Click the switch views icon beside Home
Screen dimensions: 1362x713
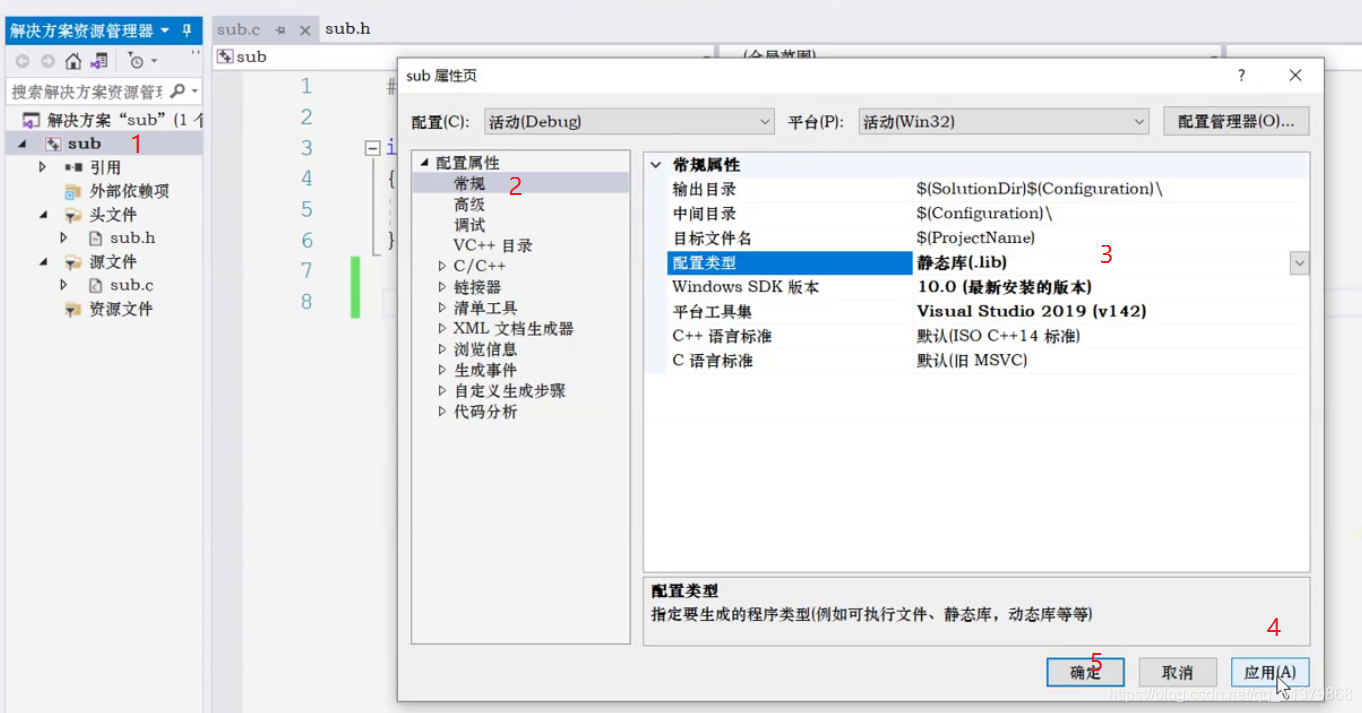[x=99, y=61]
